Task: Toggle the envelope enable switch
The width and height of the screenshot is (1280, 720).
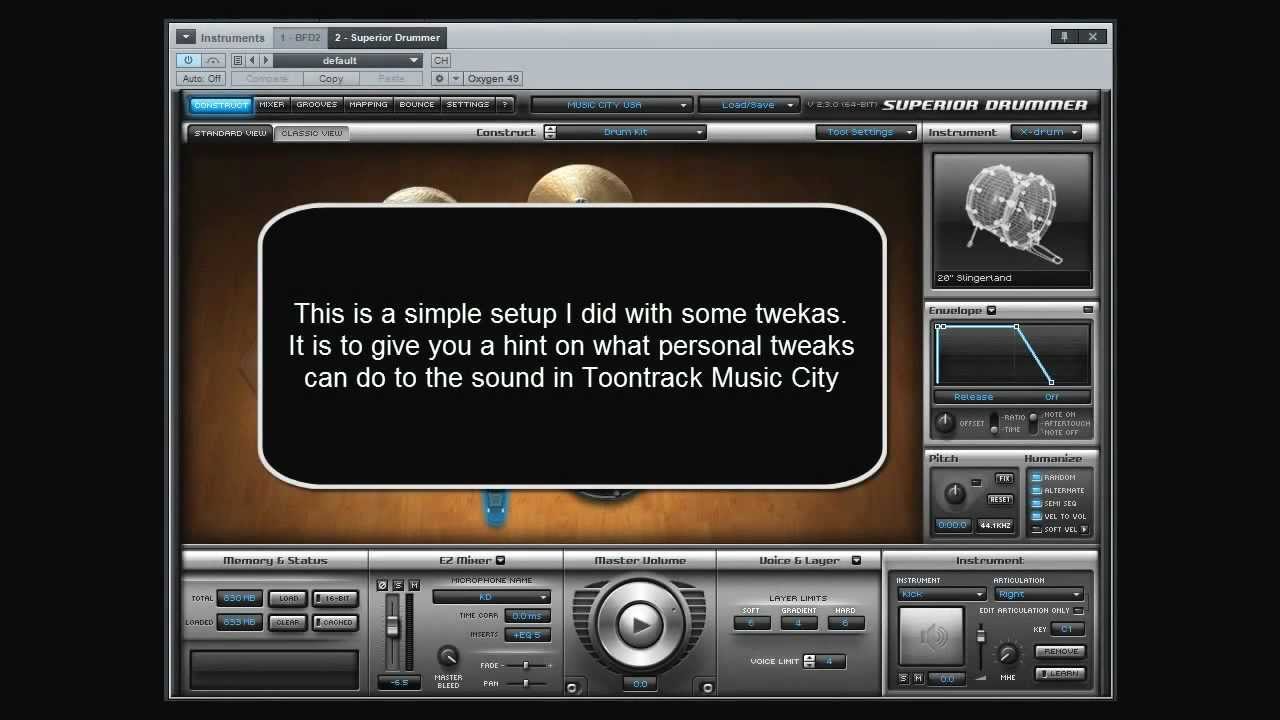Action: (1088, 310)
